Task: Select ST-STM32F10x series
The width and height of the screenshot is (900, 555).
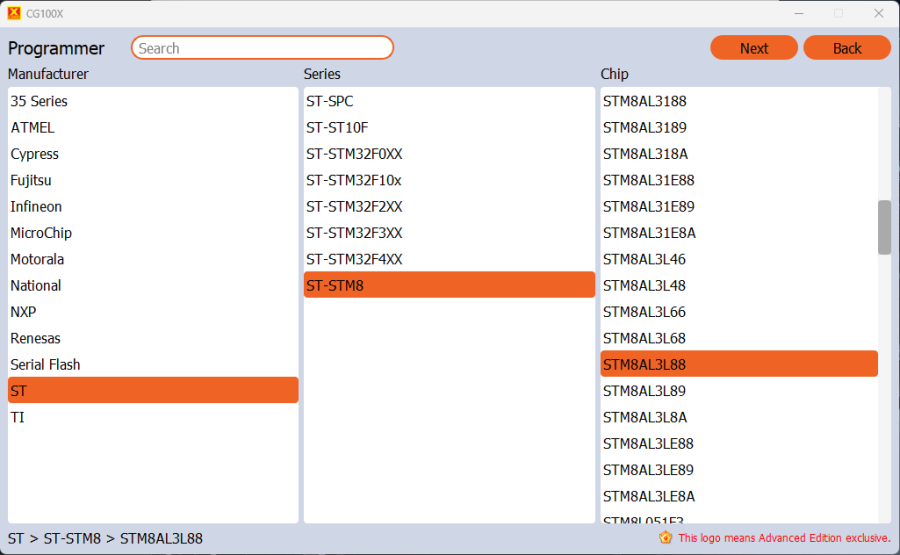Action: coord(354,180)
